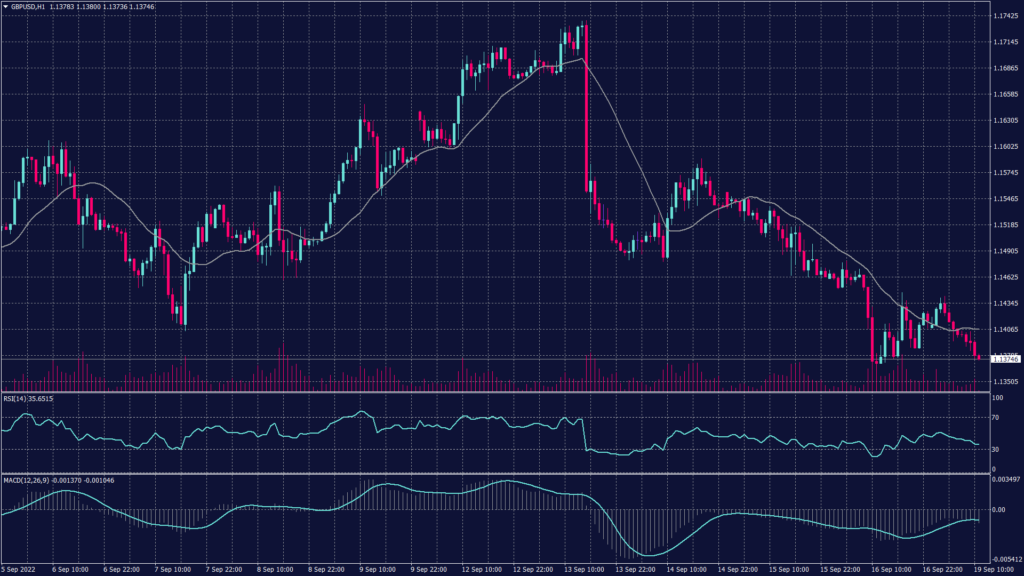Viewport: 1024px width, 576px height.
Task: Click the 70 level label in the RSI panel
Action: coord(996,418)
